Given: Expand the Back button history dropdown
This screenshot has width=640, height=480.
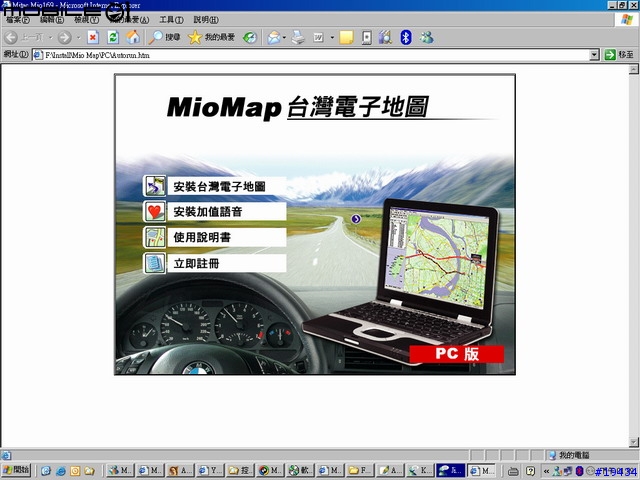Looking at the screenshot, I should pyautogui.click(x=51, y=38).
